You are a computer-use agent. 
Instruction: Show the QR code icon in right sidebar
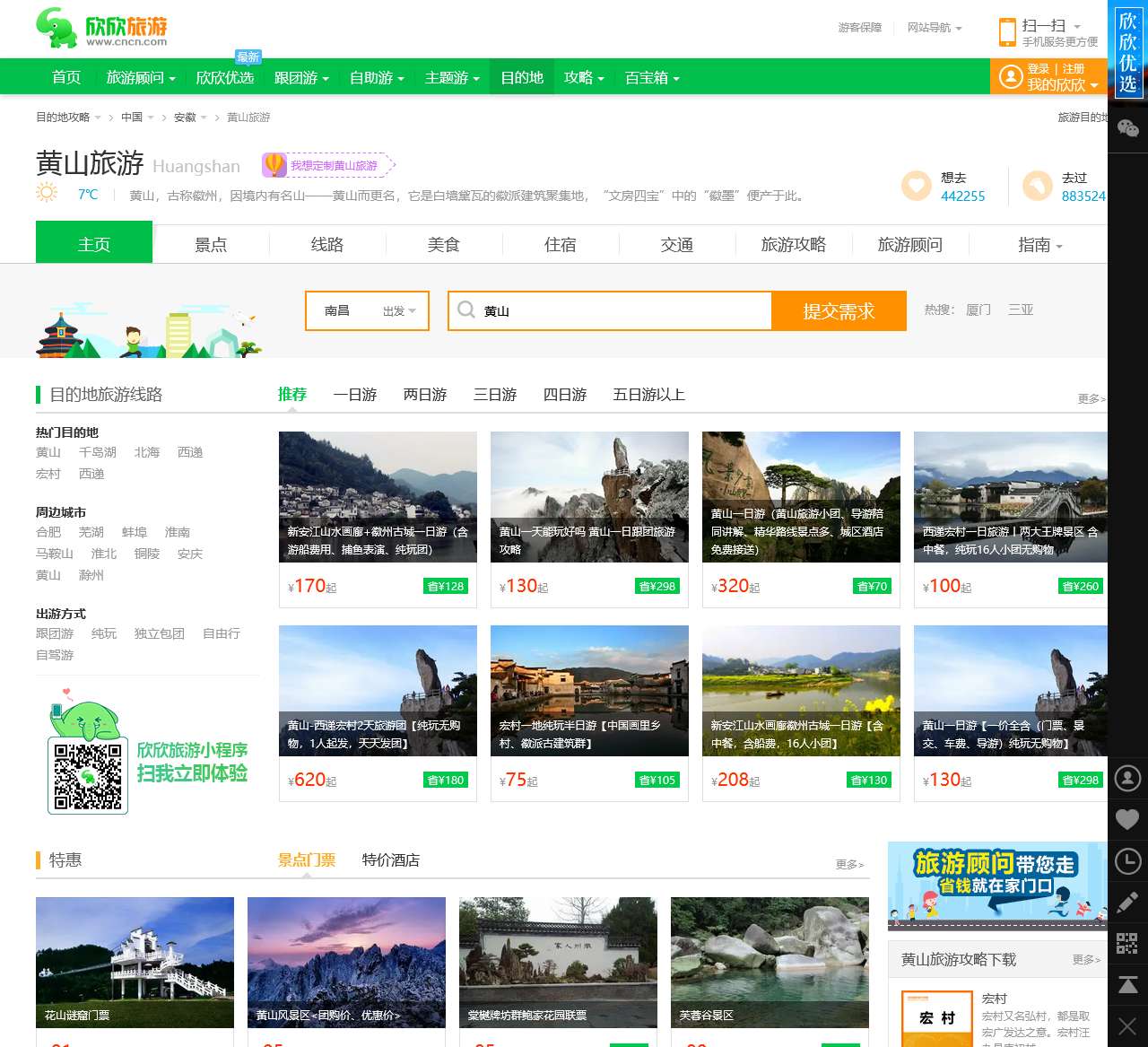click(x=1128, y=943)
